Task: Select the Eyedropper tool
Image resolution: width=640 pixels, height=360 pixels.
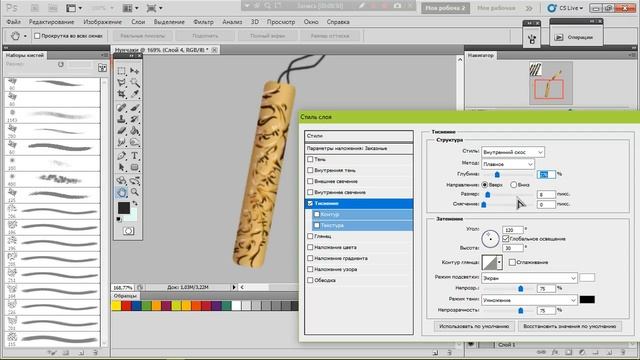Action: pos(135,94)
